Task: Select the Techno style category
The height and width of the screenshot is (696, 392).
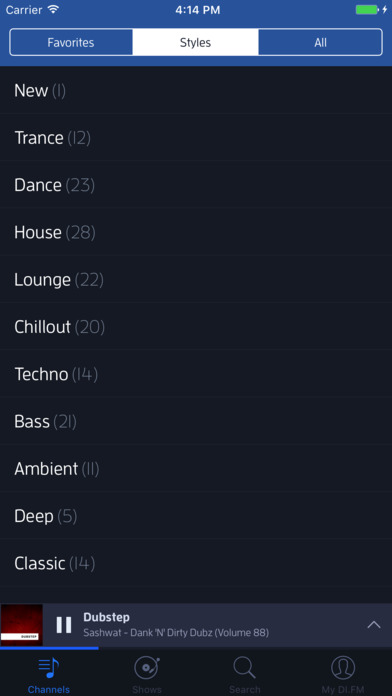Action: click(x=196, y=374)
